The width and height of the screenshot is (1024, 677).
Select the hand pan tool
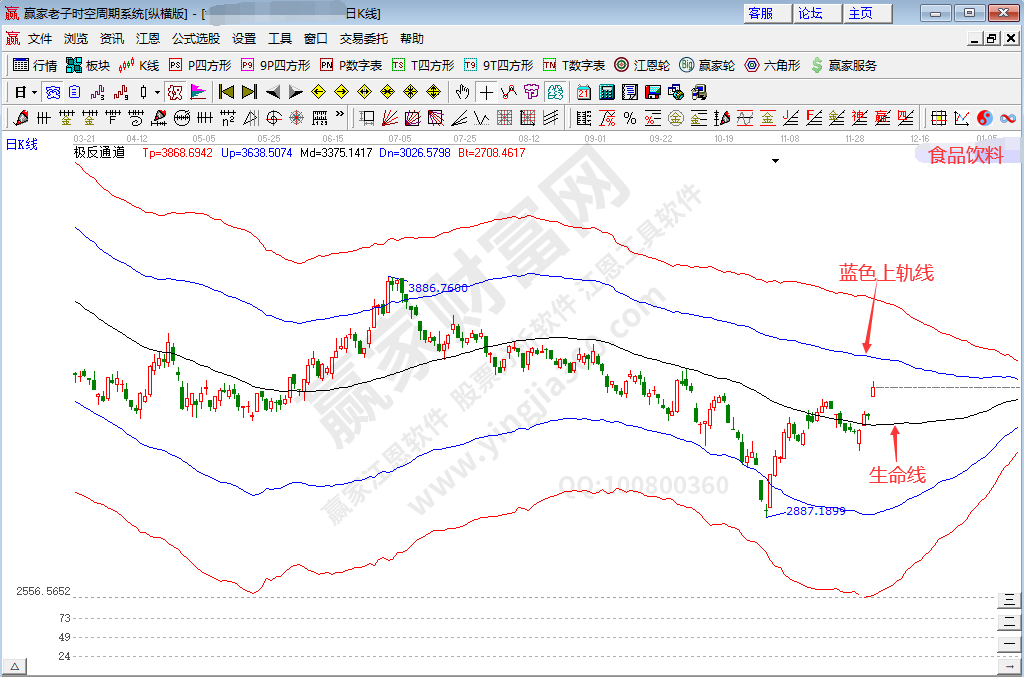point(462,92)
